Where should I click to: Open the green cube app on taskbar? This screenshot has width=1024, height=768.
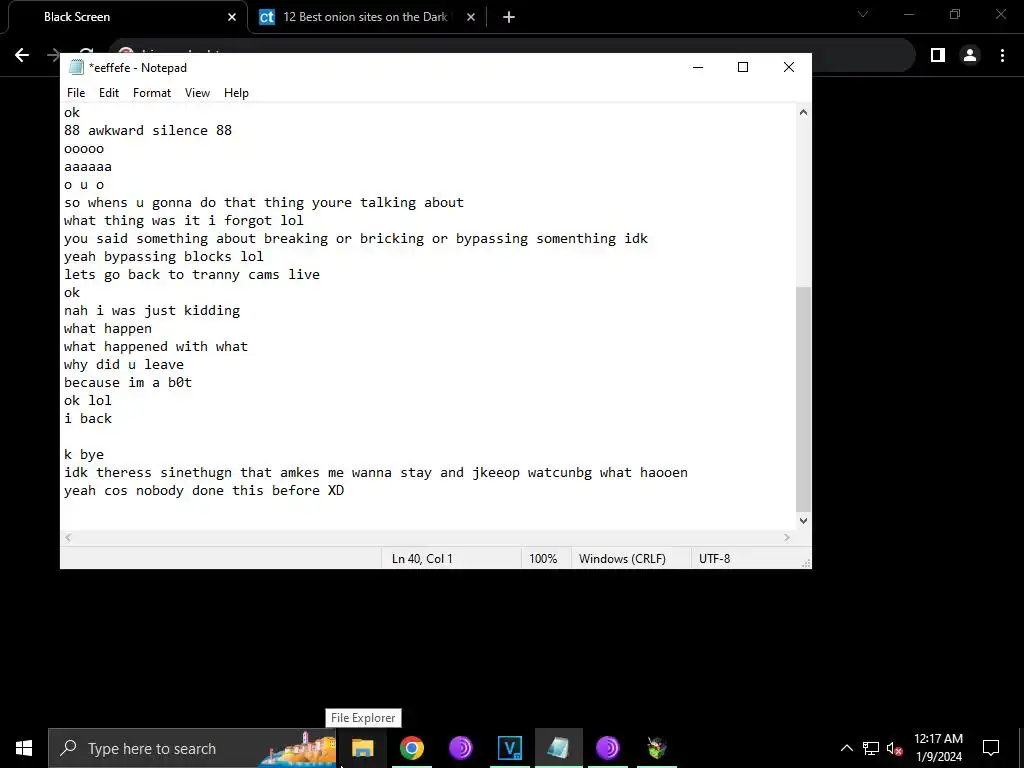656,748
